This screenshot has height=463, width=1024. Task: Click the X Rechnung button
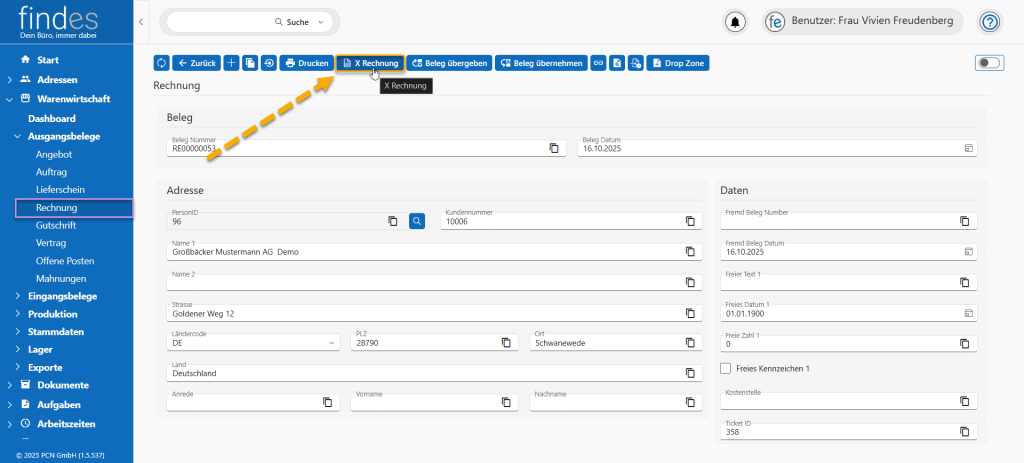370,63
